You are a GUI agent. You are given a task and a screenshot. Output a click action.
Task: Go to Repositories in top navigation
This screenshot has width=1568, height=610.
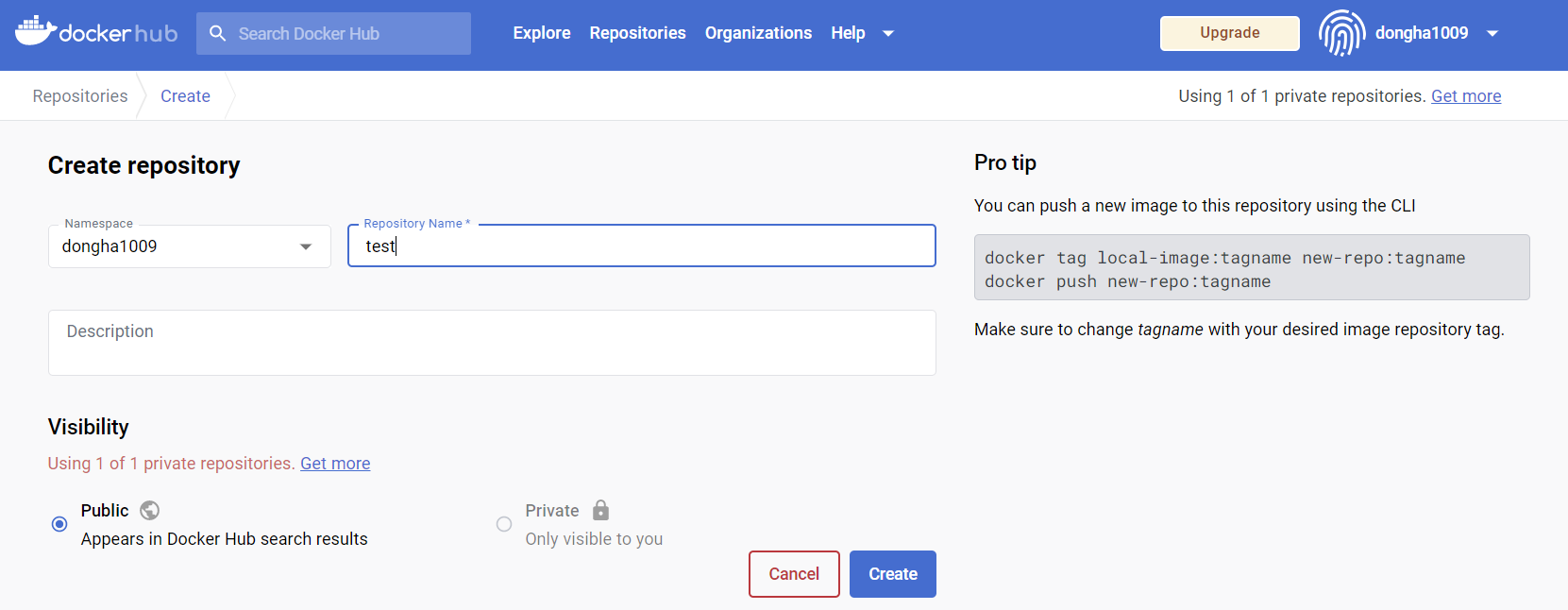tap(638, 33)
